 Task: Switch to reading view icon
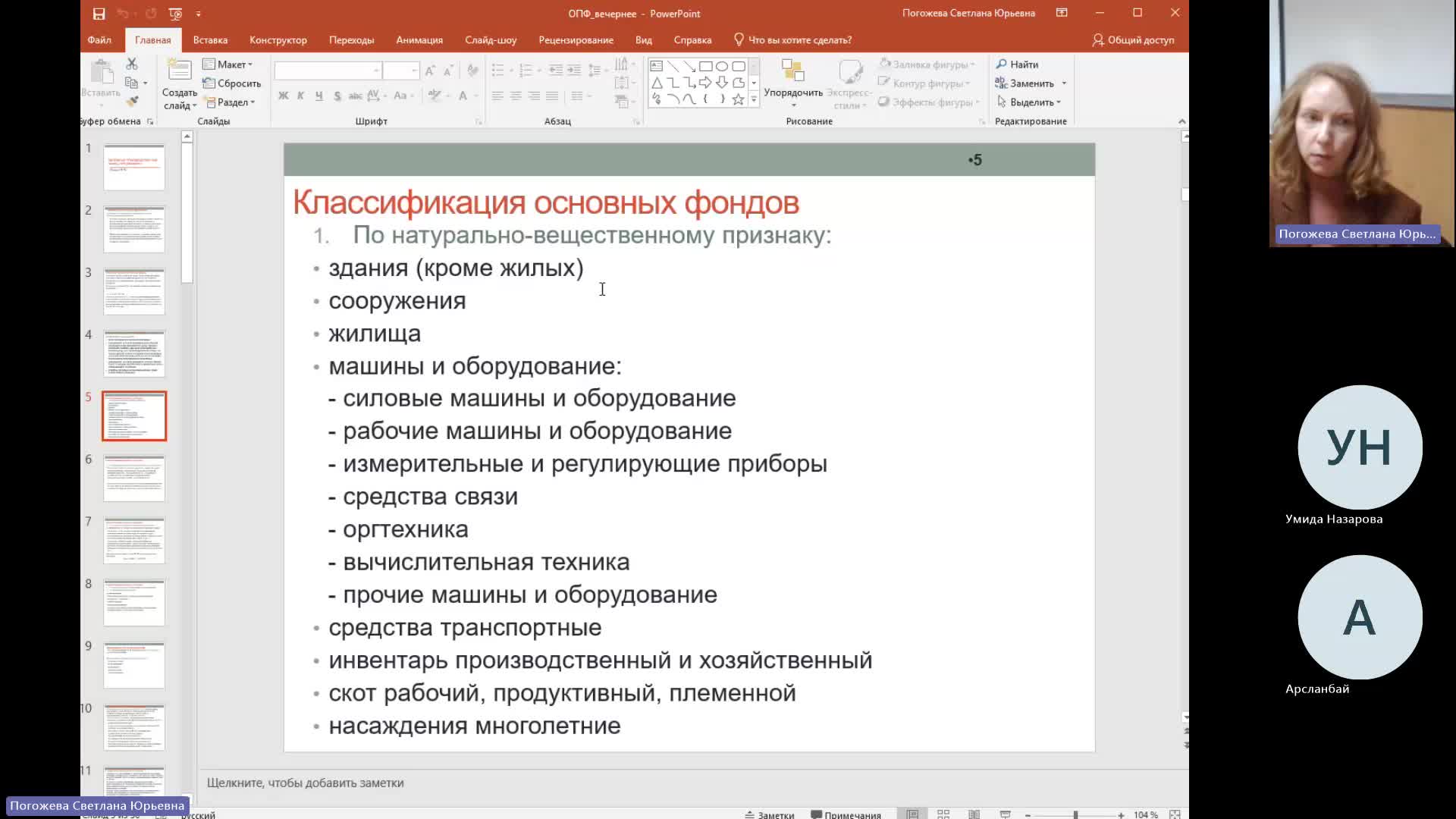[x=974, y=814]
